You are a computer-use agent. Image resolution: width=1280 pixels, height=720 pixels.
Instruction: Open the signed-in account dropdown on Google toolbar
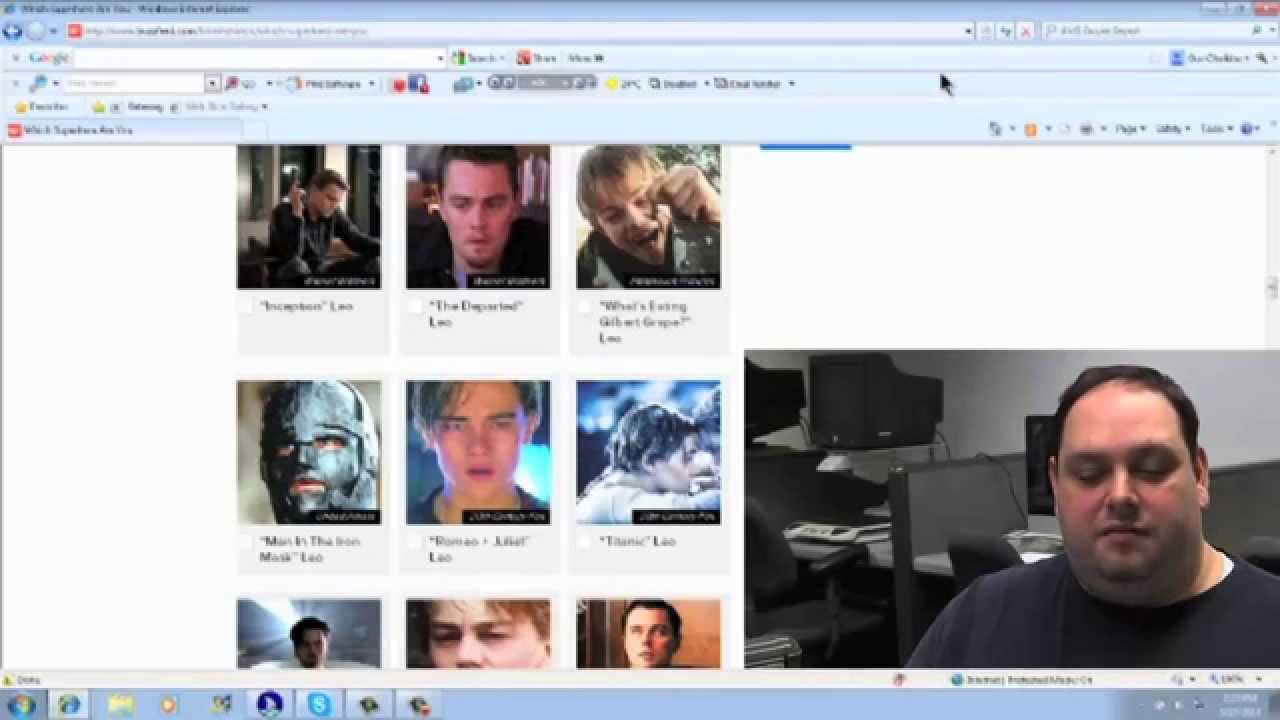click(x=1211, y=58)
